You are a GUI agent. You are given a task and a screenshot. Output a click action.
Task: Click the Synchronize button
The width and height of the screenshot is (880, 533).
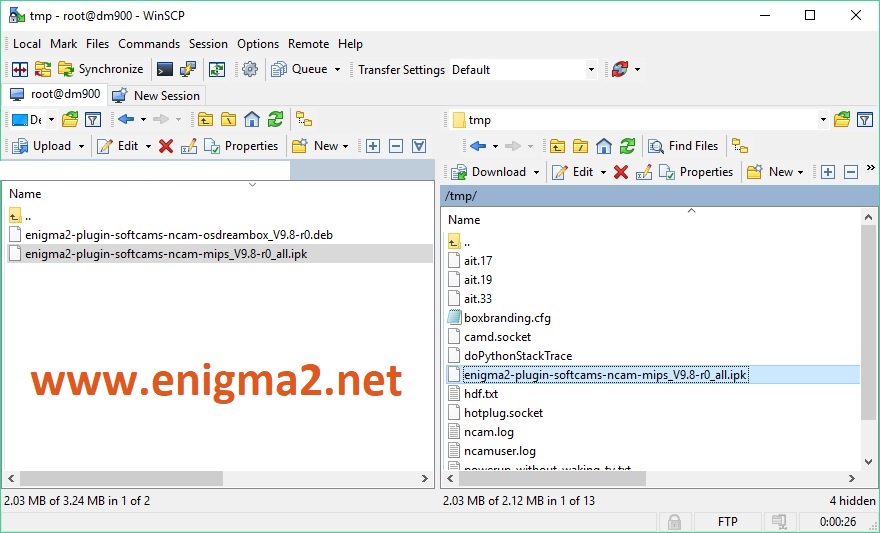100,70
